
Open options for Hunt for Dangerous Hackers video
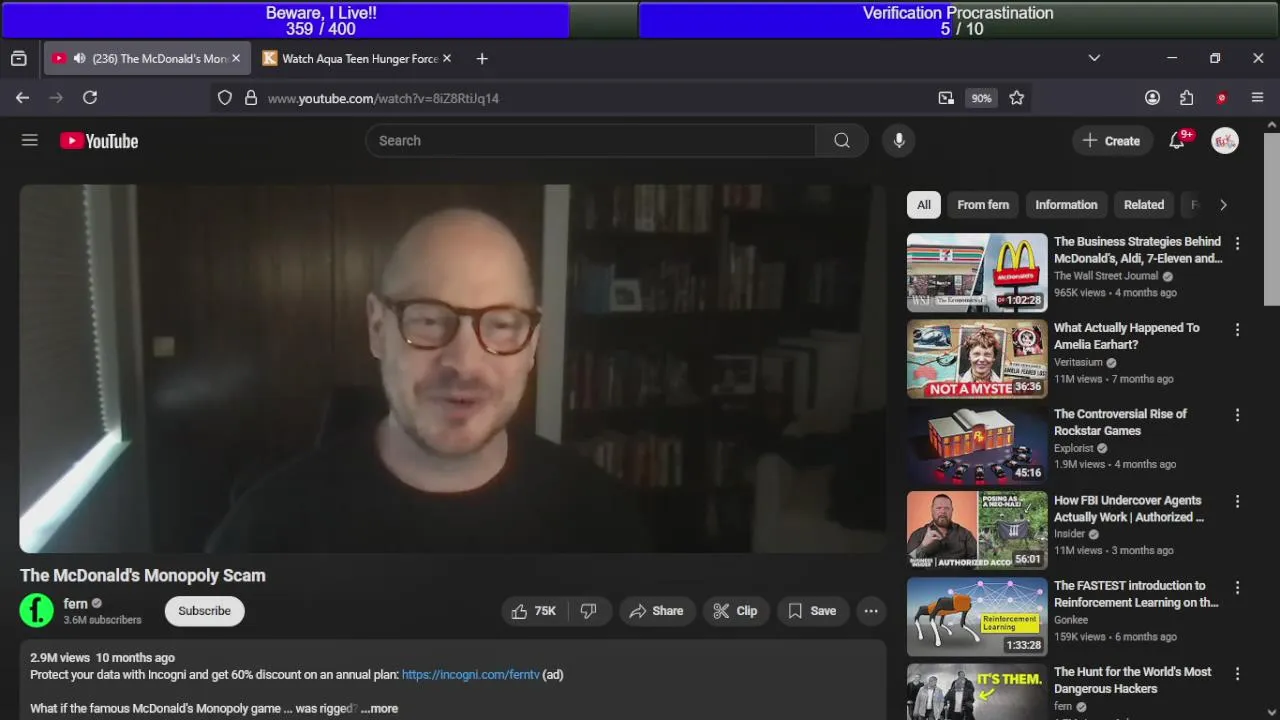tap(1237, 673)
